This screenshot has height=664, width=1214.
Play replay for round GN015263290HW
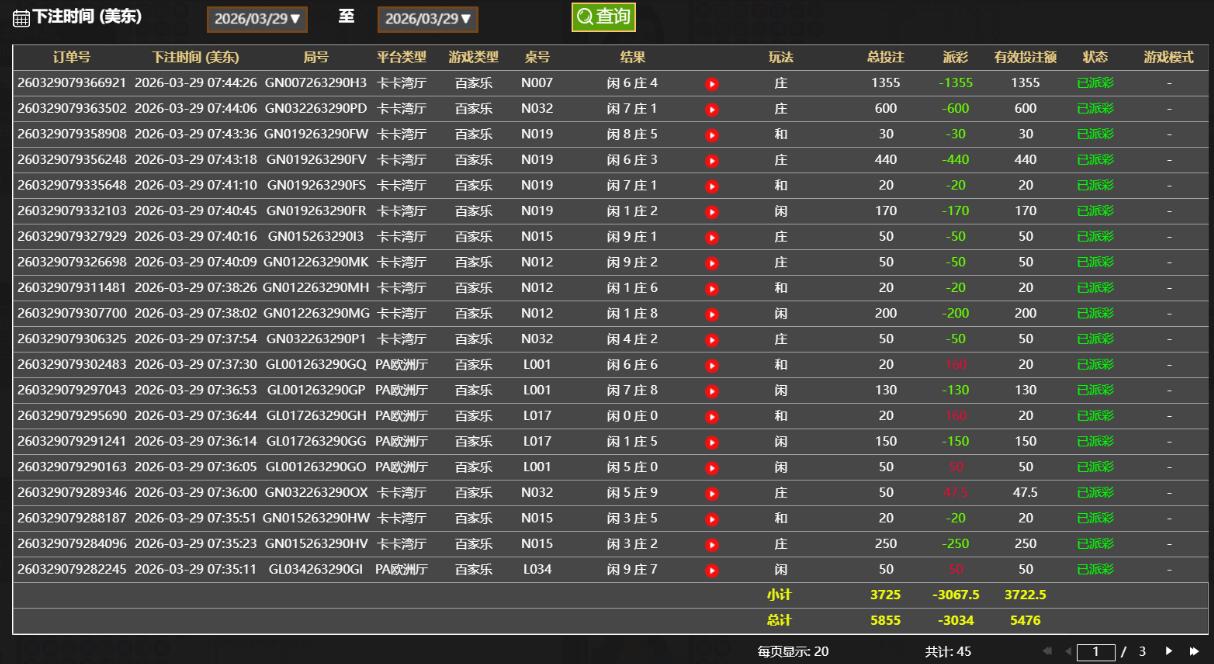[712, 519]
